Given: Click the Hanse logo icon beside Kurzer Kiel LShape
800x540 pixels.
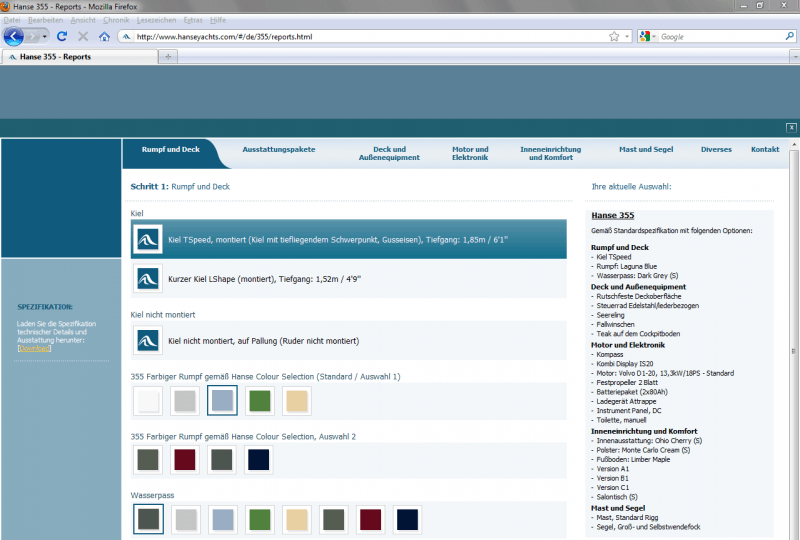Looking at the screenshot, I should [147, 279].
